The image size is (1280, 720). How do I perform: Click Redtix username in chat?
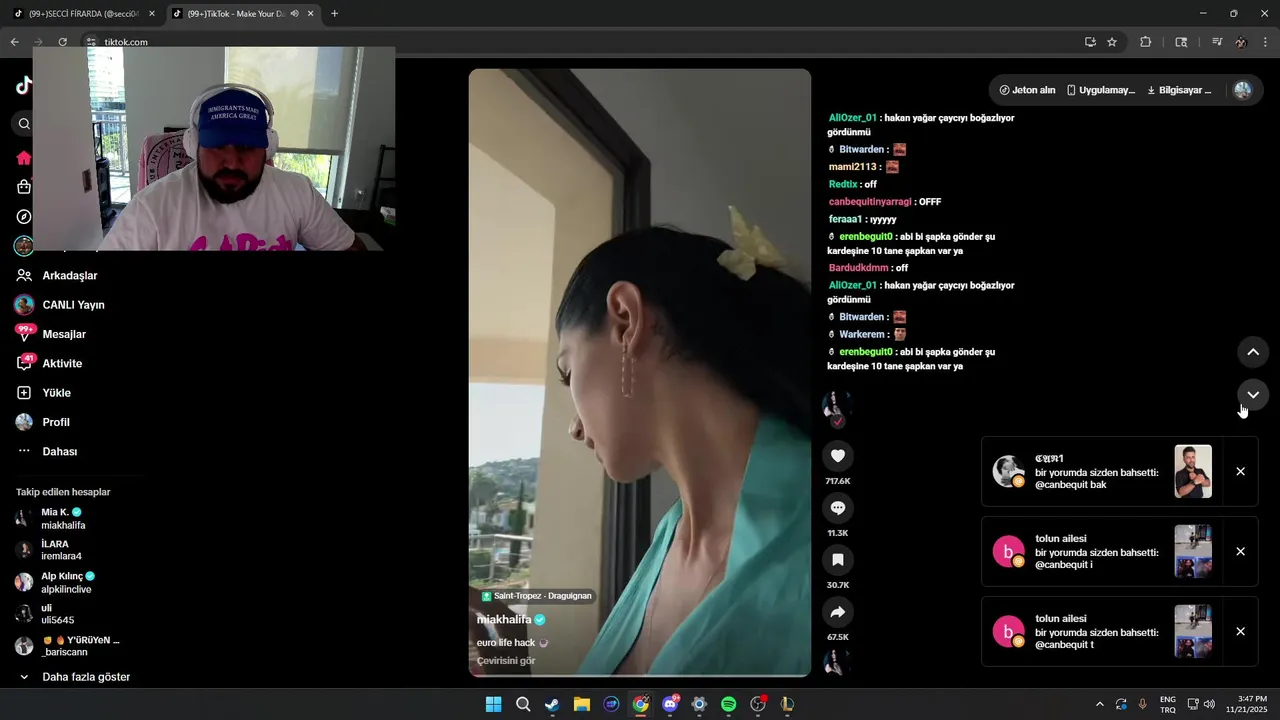843,185
